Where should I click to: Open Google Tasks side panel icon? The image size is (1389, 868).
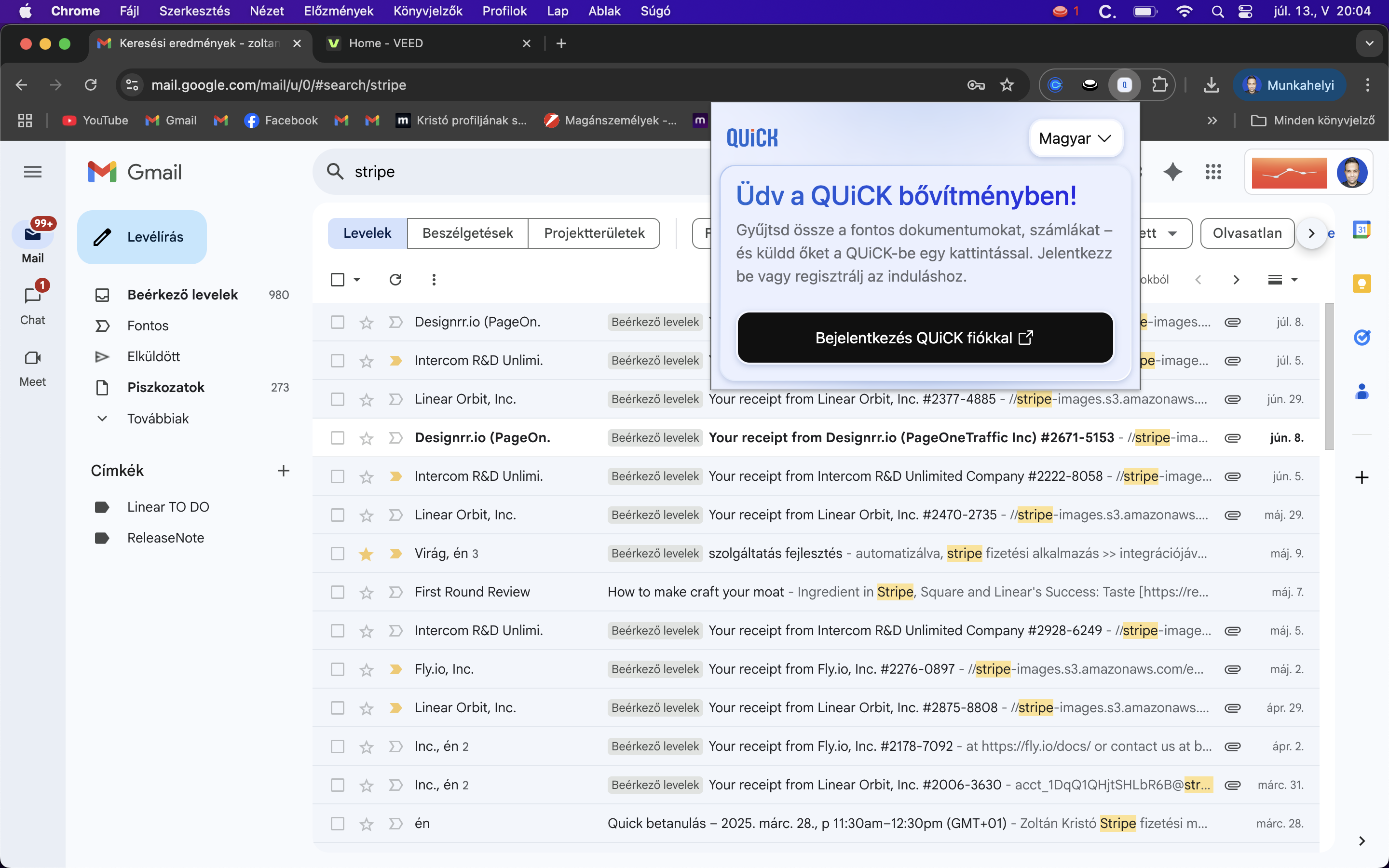pyautogui.click(x=1362, y=338)
